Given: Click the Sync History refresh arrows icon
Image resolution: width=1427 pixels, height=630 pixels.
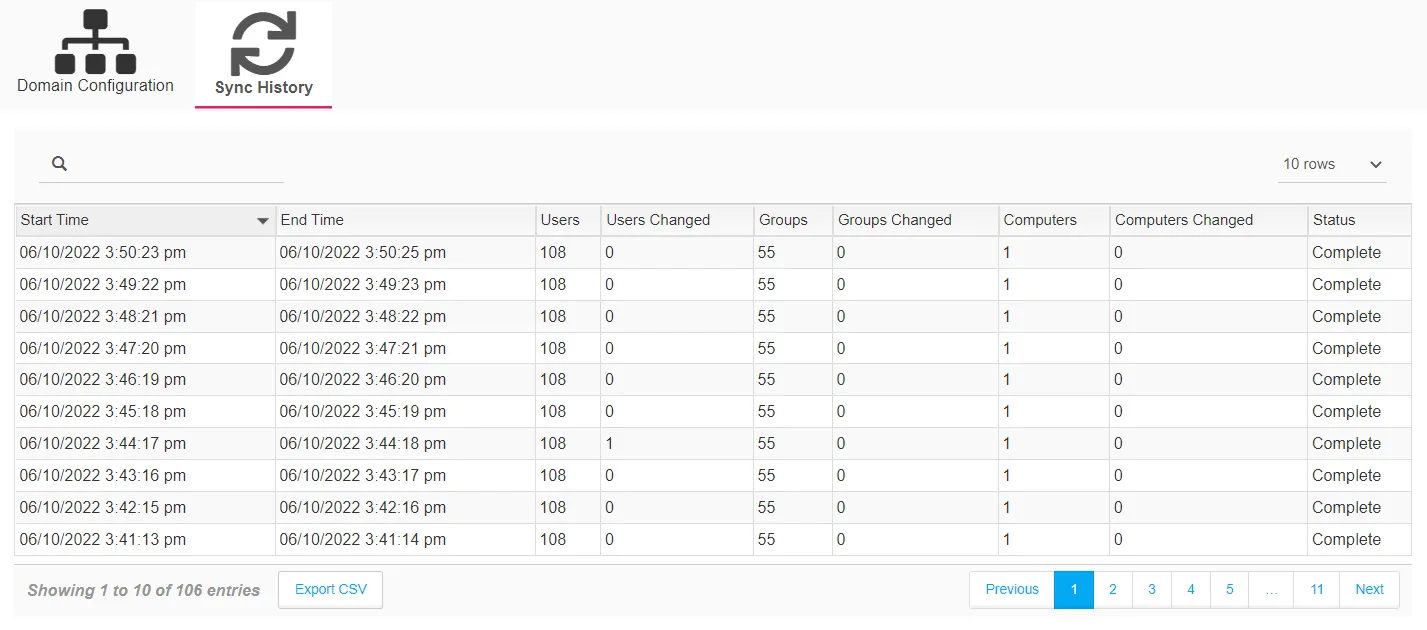Looking at the screenshot, I should (263, 44).
